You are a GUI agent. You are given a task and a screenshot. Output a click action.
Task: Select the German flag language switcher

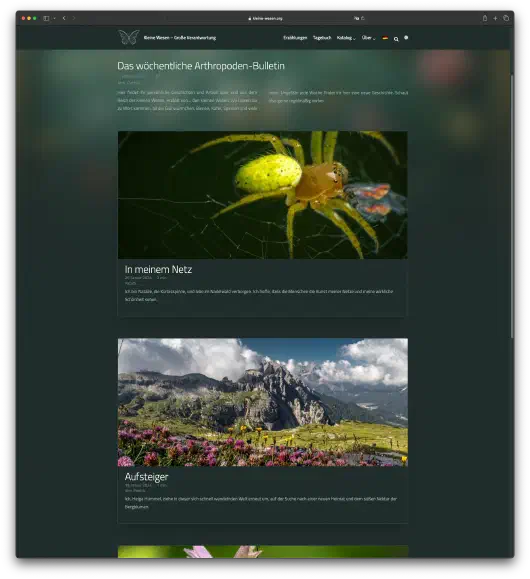coord(385,38)
